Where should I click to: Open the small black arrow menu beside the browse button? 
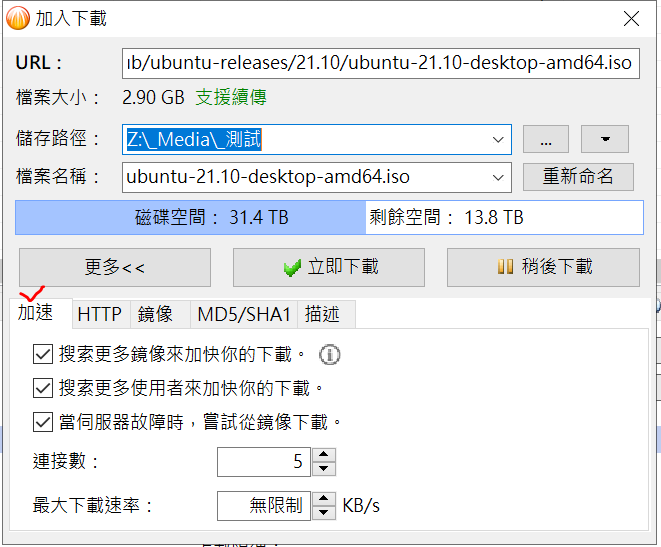pyautogui.click(x=605, y=139)
